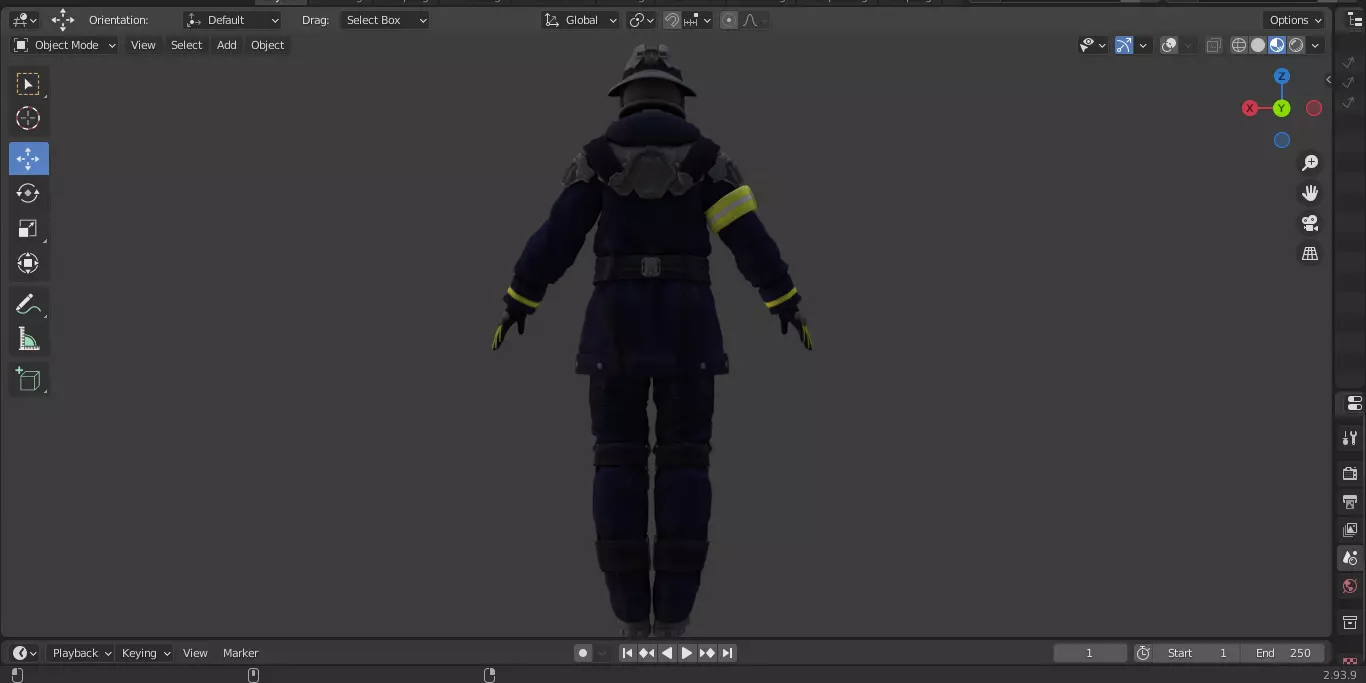
Task: Select the Add Cube tool
Action: [28, 379]
